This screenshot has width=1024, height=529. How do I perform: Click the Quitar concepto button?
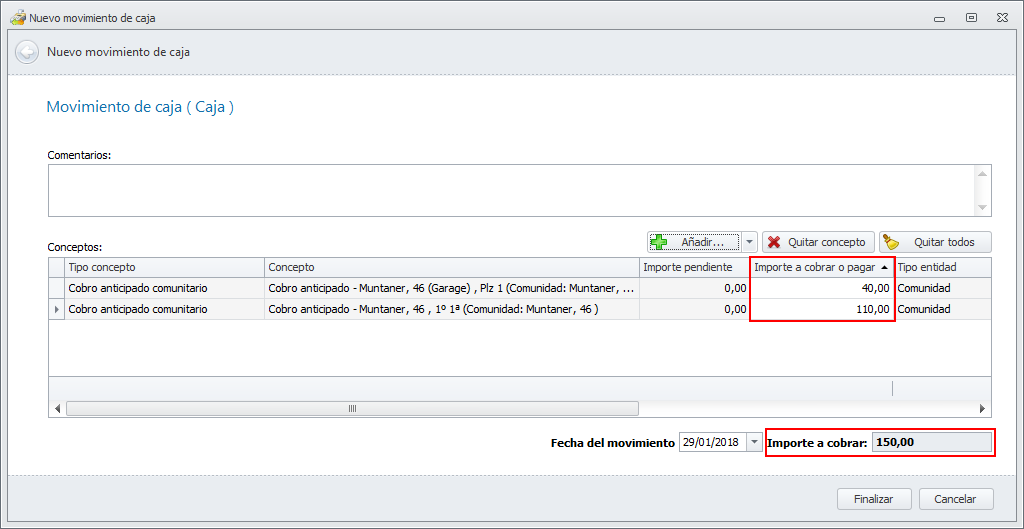(x=818, y=242)
